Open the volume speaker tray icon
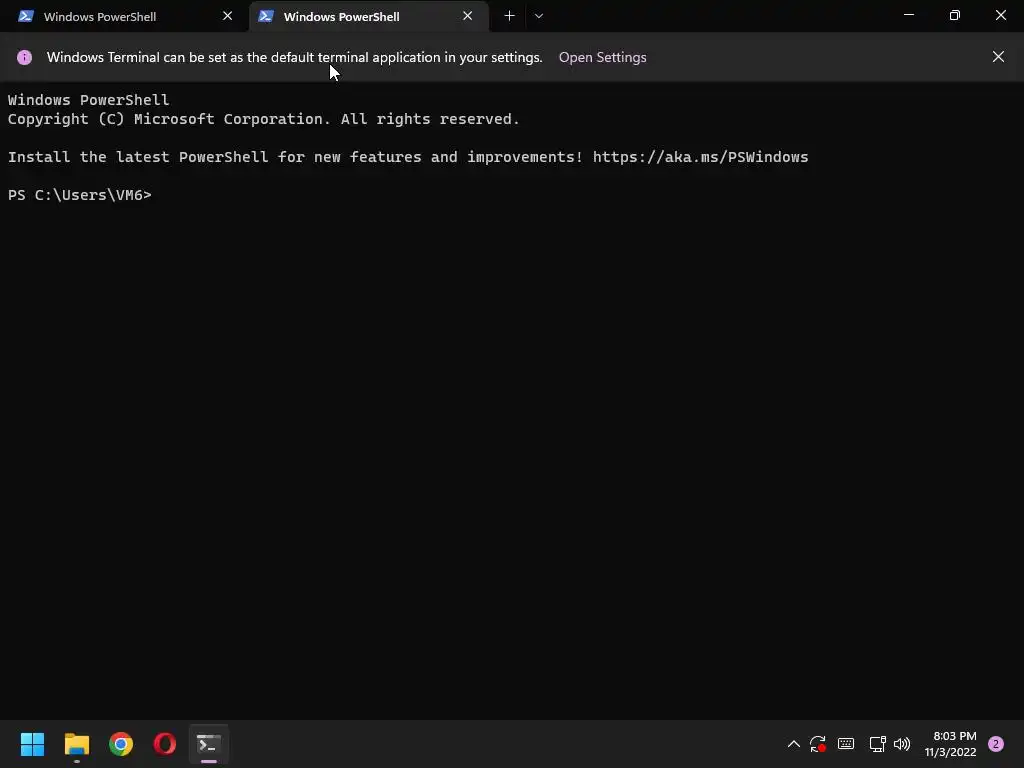The height and width of the screenshot is (768, 1024). pyautogui.click(x=902, y=744)
